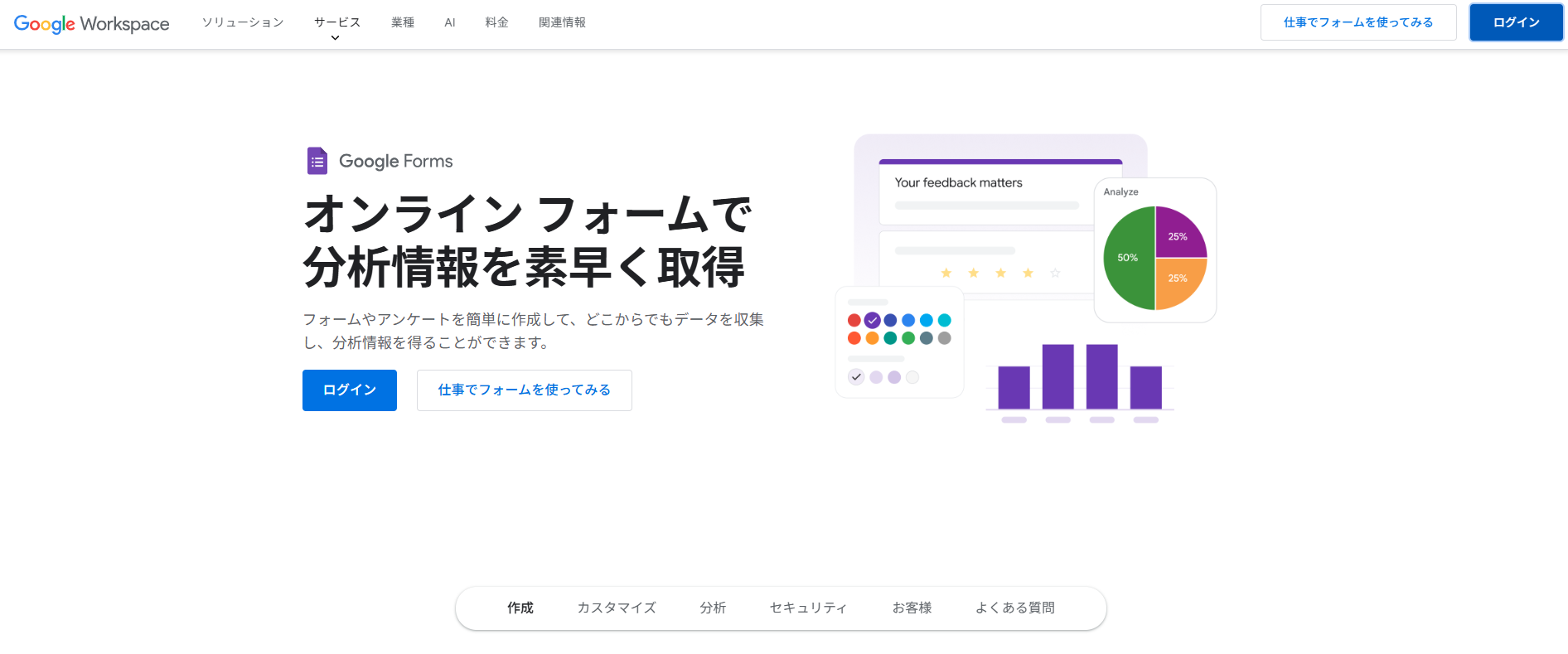Click 仕事でフォームを使ってみる beside the hero ログイン button

[524, 390]
